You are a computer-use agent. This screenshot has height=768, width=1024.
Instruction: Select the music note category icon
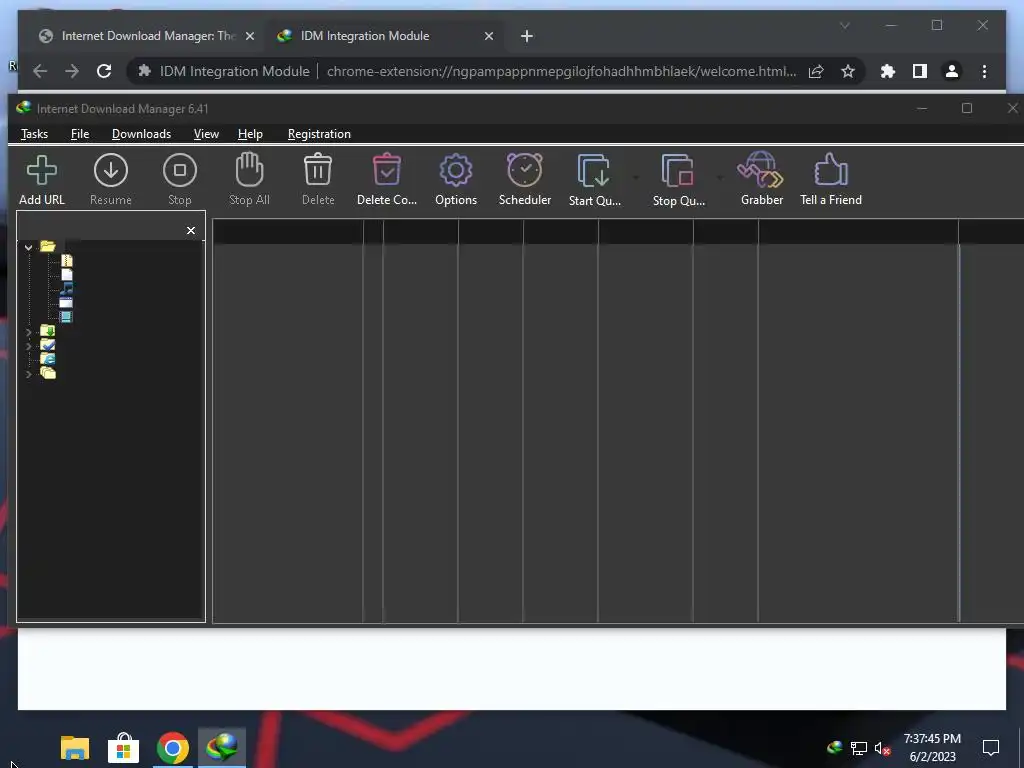click(67, 288)
